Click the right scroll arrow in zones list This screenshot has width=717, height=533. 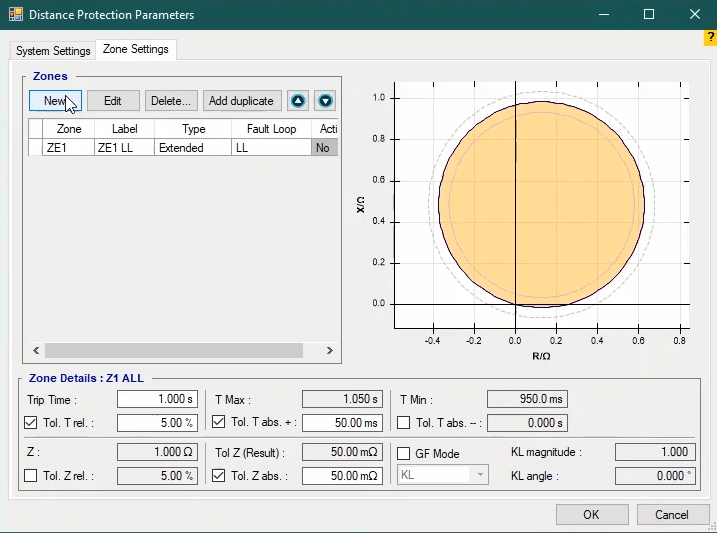click(331, 351)
